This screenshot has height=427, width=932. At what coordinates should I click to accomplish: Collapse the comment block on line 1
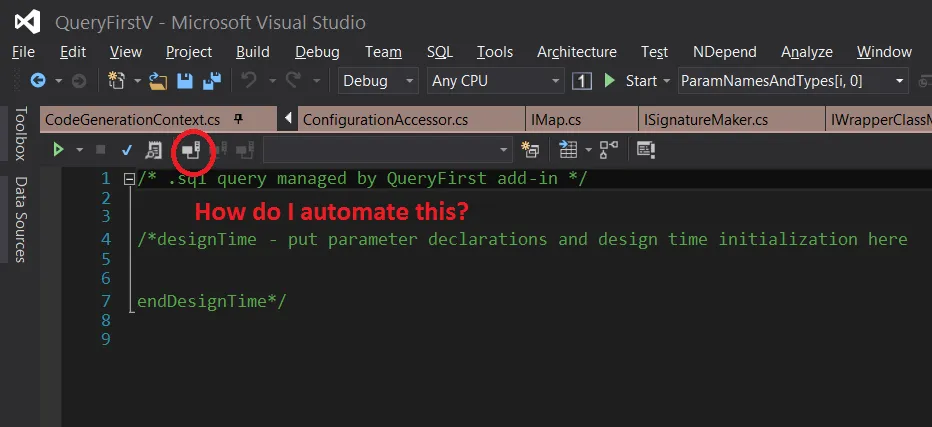[129, 178]
